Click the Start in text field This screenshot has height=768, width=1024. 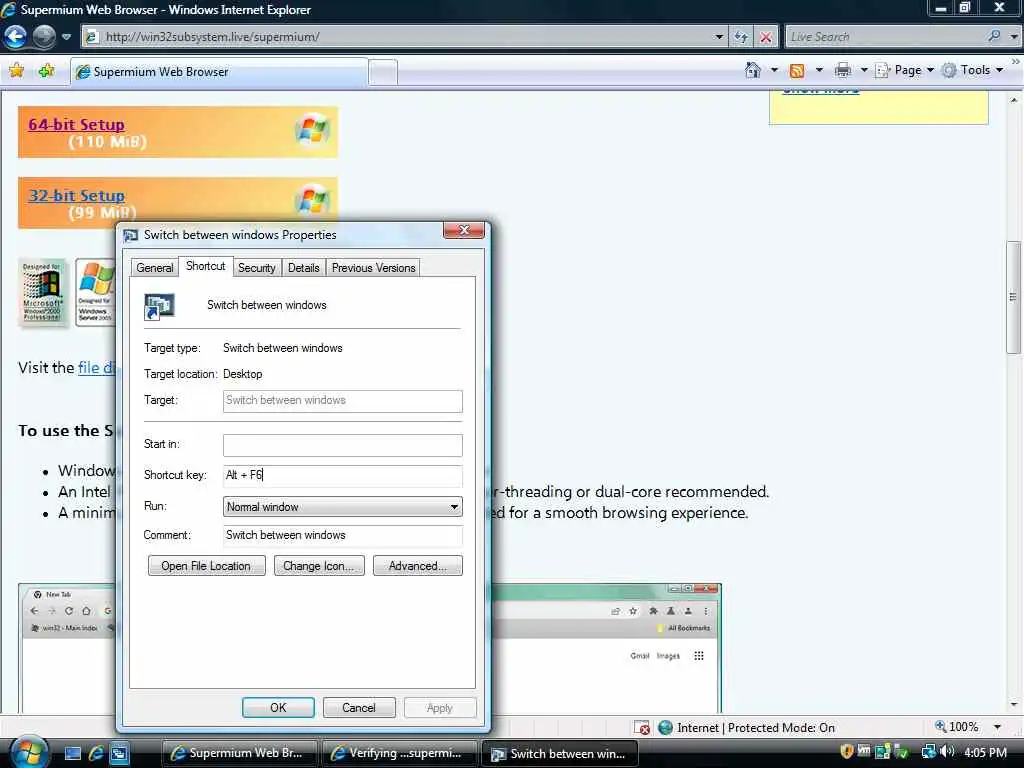click(x=343, y=445)
